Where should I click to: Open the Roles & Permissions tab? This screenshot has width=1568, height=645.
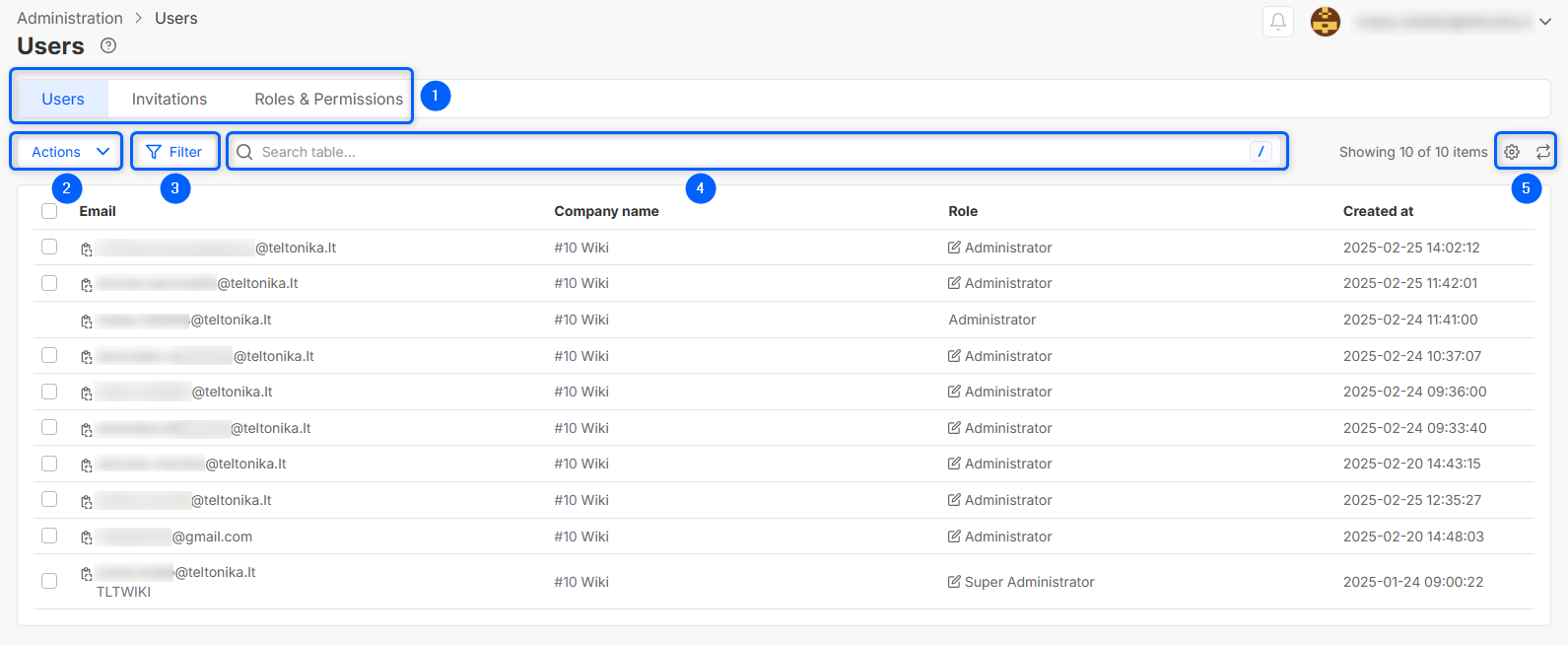click(x=328, y=99)
